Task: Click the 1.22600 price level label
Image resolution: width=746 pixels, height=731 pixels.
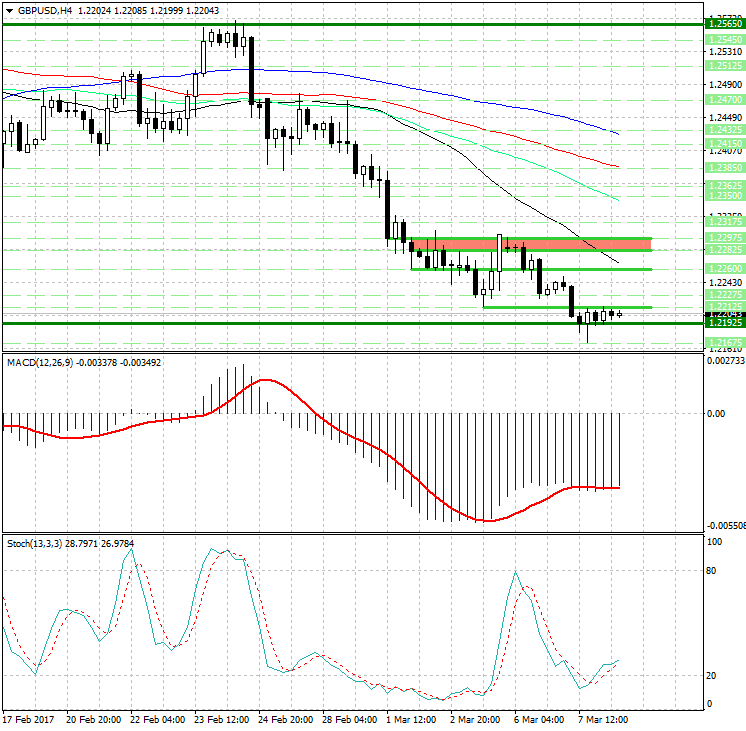Action: pyautogui.click(x=723, y=269)
